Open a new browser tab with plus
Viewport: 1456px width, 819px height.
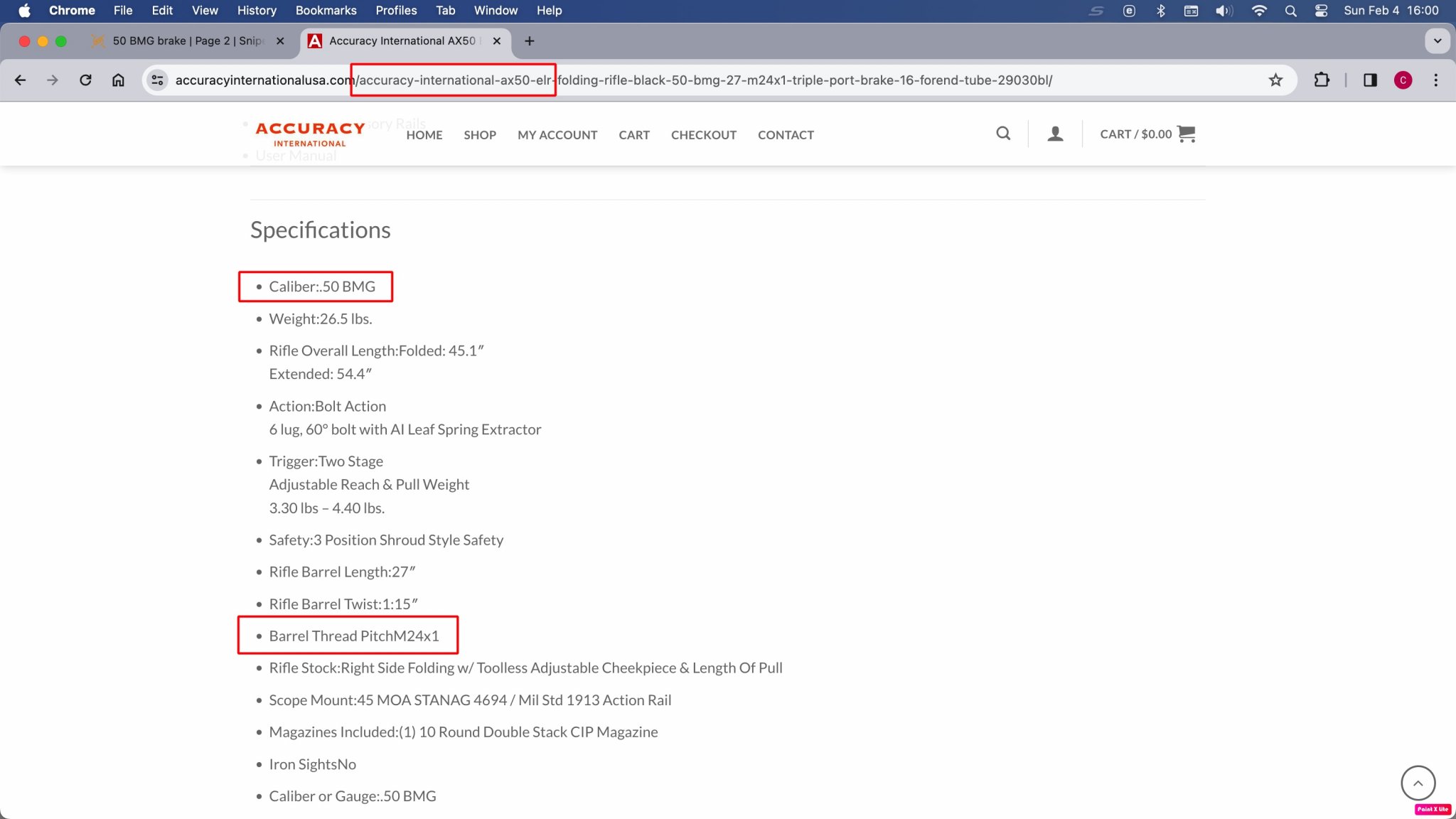529,41
